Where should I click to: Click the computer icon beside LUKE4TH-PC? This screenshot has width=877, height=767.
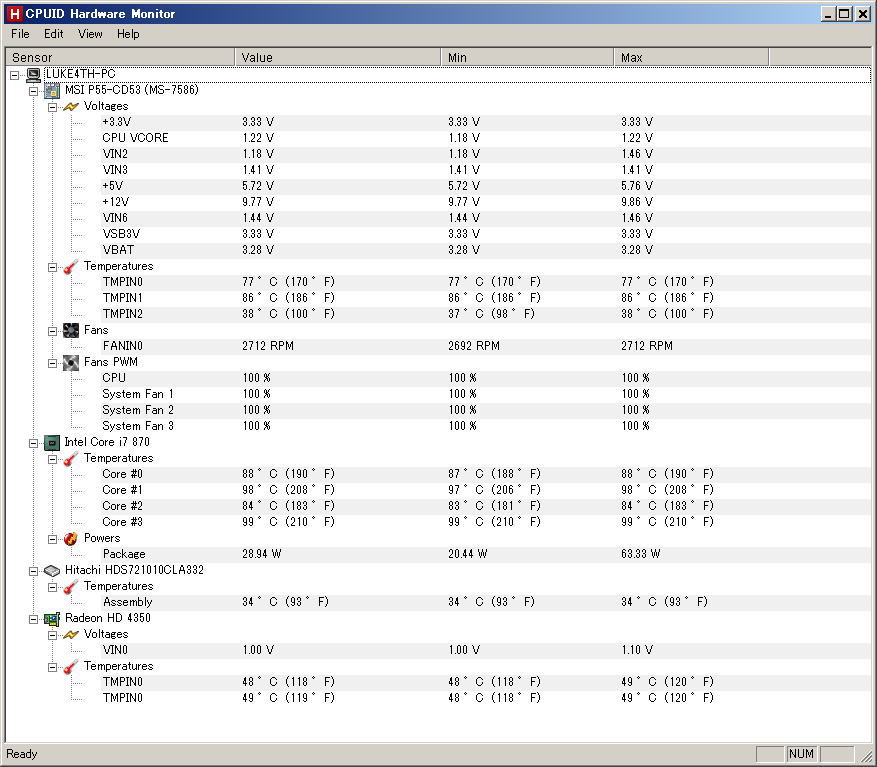click(34, 74)
